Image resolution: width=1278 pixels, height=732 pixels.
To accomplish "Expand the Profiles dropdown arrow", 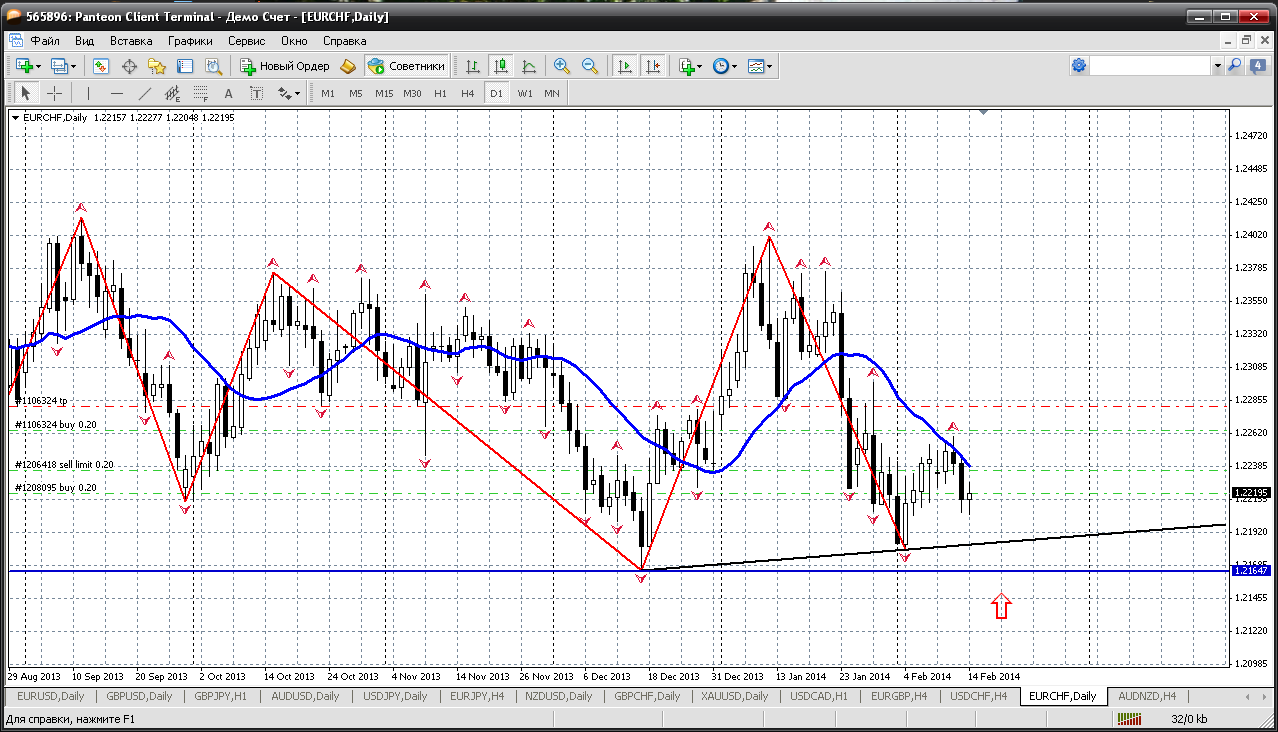I will click(x=74, y=66).
